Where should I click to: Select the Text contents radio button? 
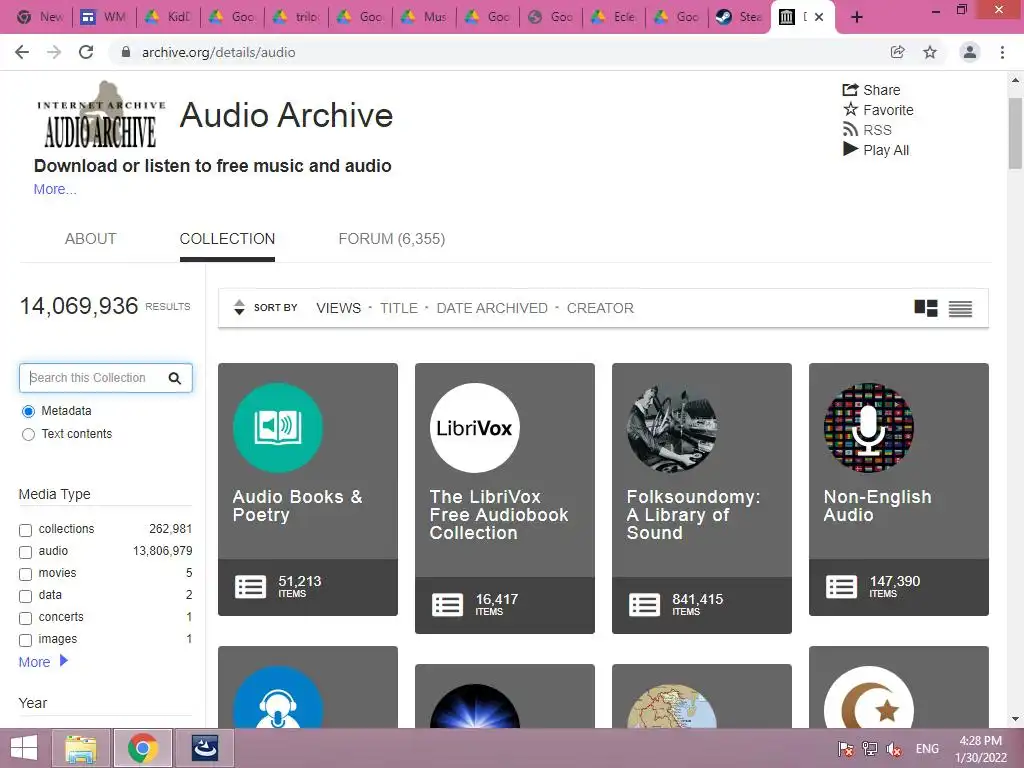[28, 434]
